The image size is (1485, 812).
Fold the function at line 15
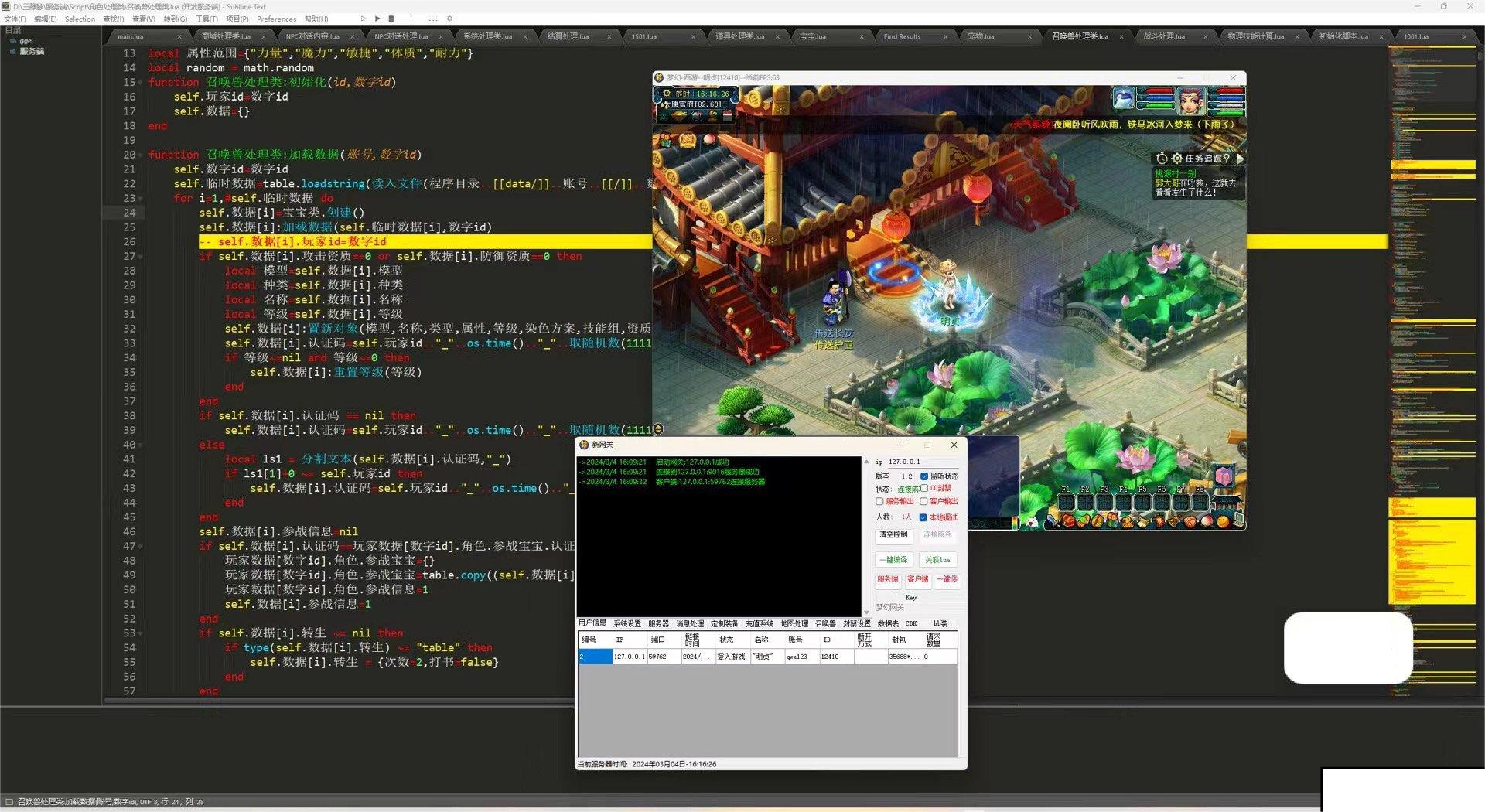[x=141, y=83]
